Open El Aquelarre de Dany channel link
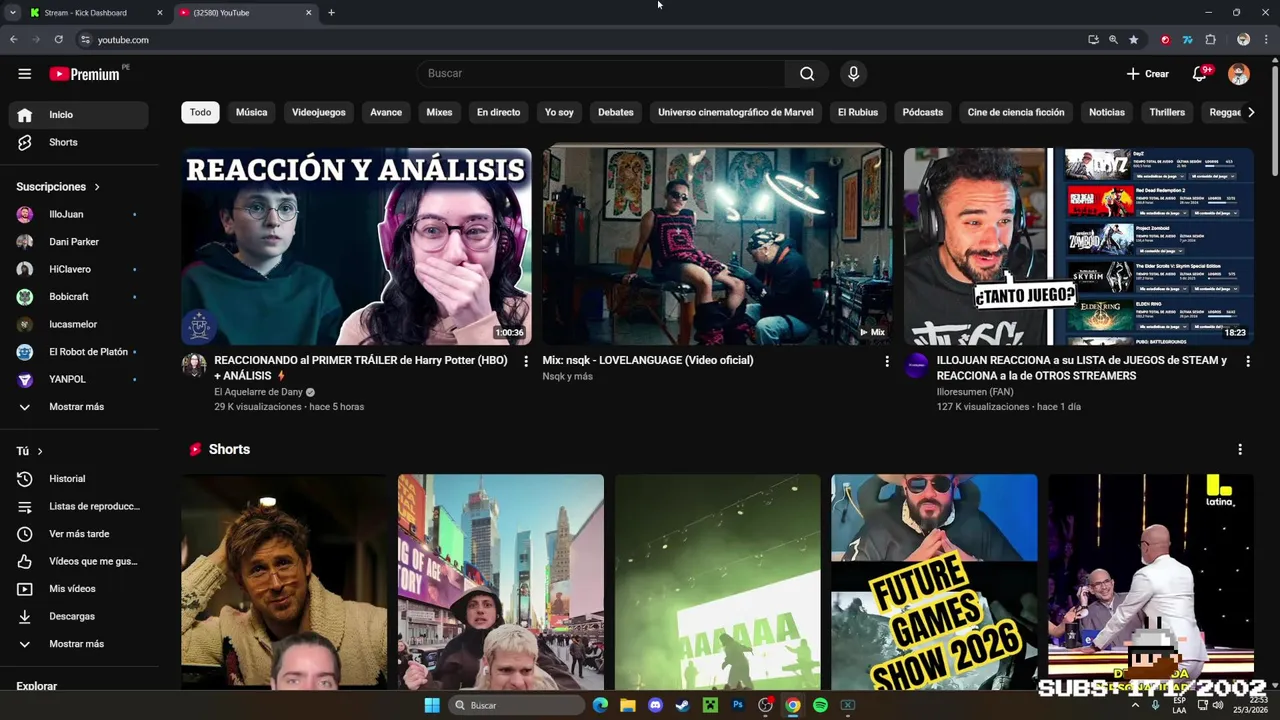This screenshot has height=720, width=1280. (258, 393)
